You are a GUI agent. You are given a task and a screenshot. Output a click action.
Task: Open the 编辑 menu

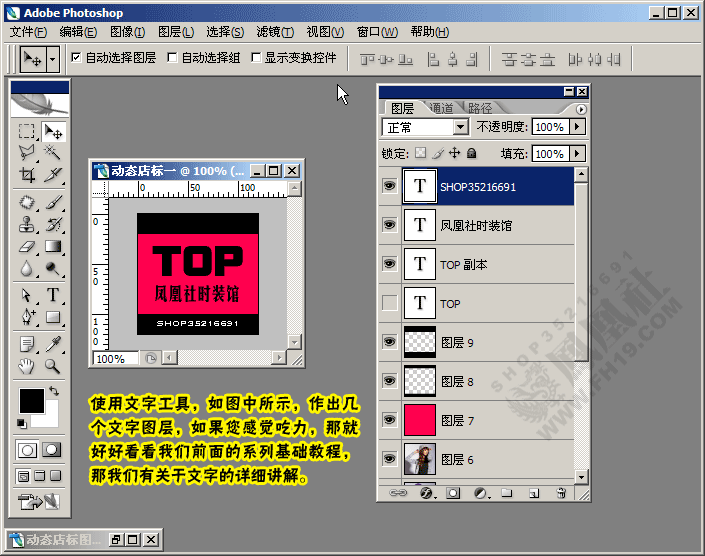tap(78, 32)
